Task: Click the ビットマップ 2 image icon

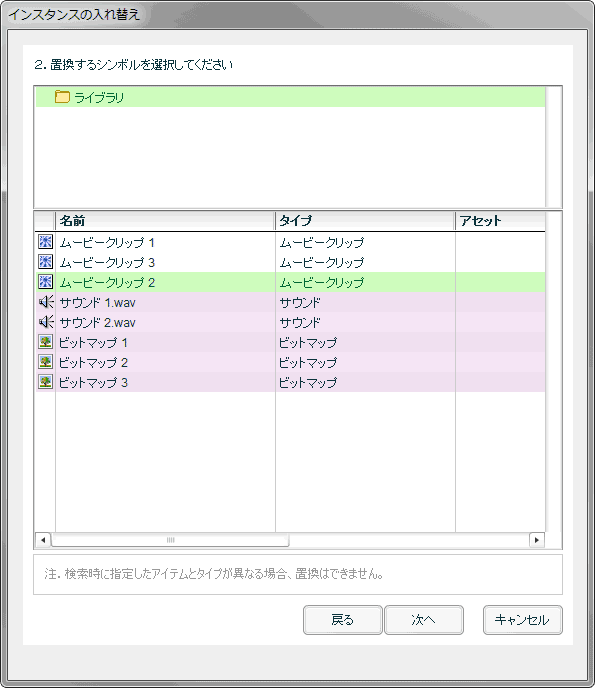Action: [x=46, y=362]
